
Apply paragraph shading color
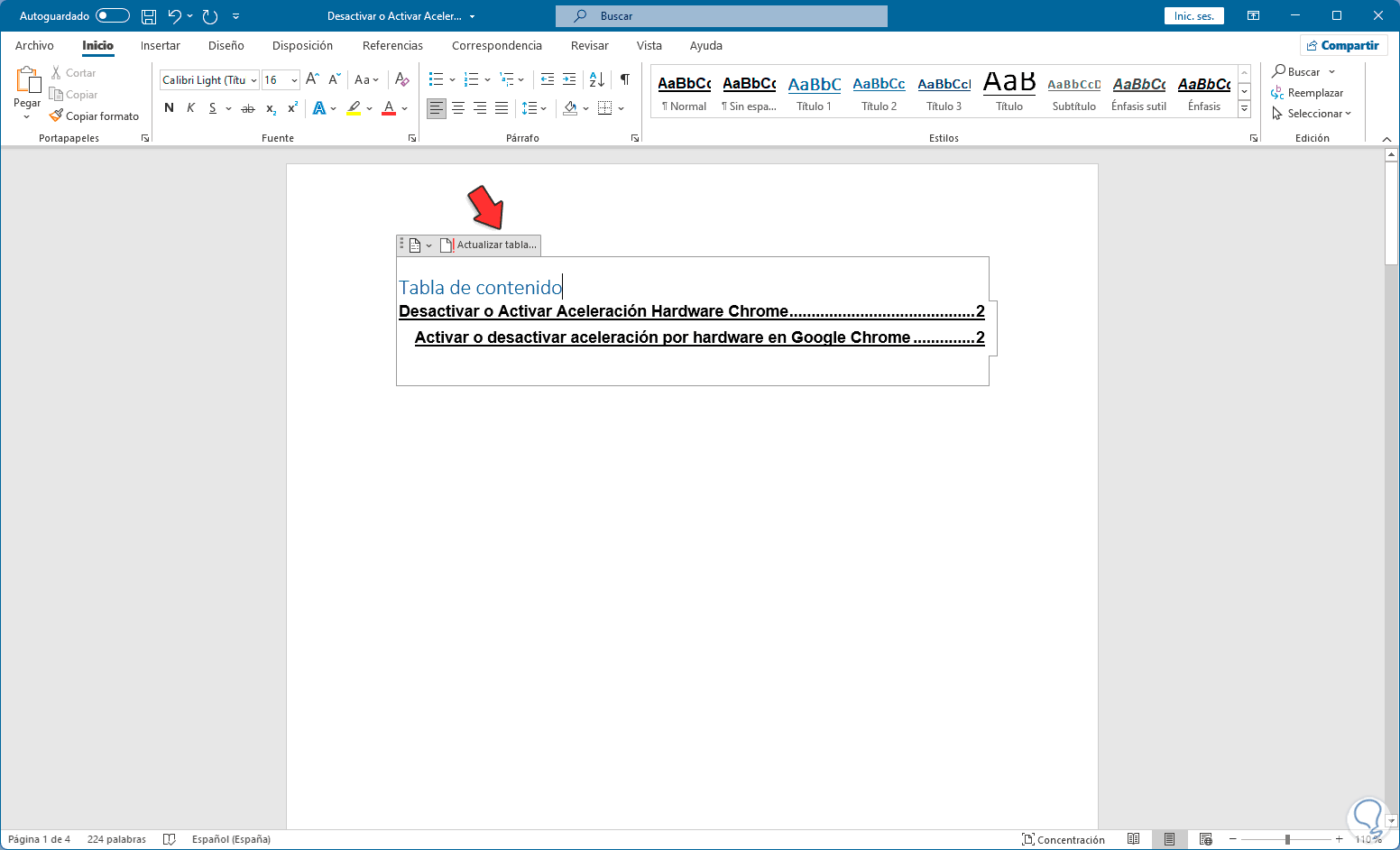coord(570,108)
